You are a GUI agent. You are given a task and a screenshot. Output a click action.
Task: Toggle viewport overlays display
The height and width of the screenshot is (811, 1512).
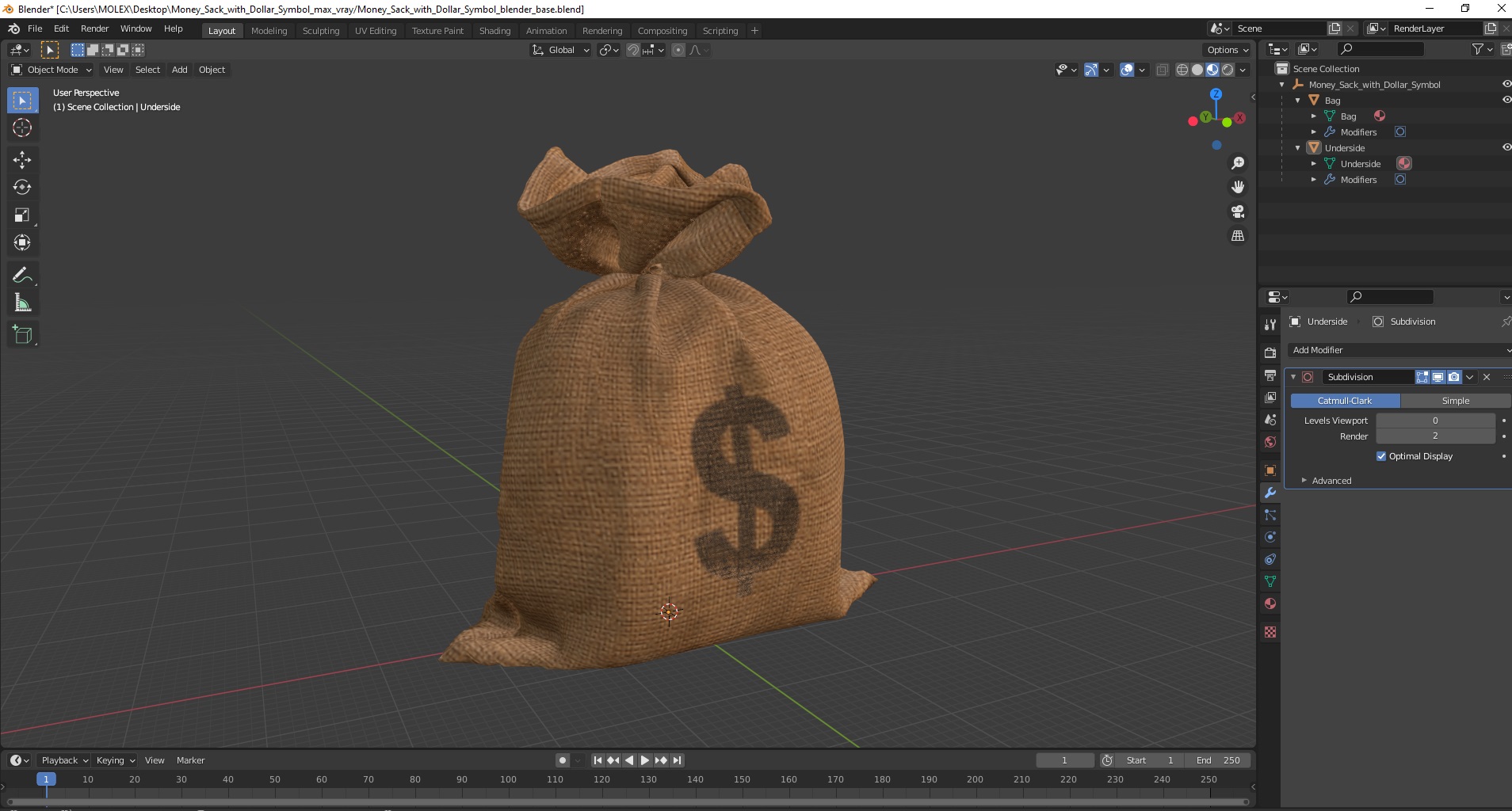(1127, 70)
